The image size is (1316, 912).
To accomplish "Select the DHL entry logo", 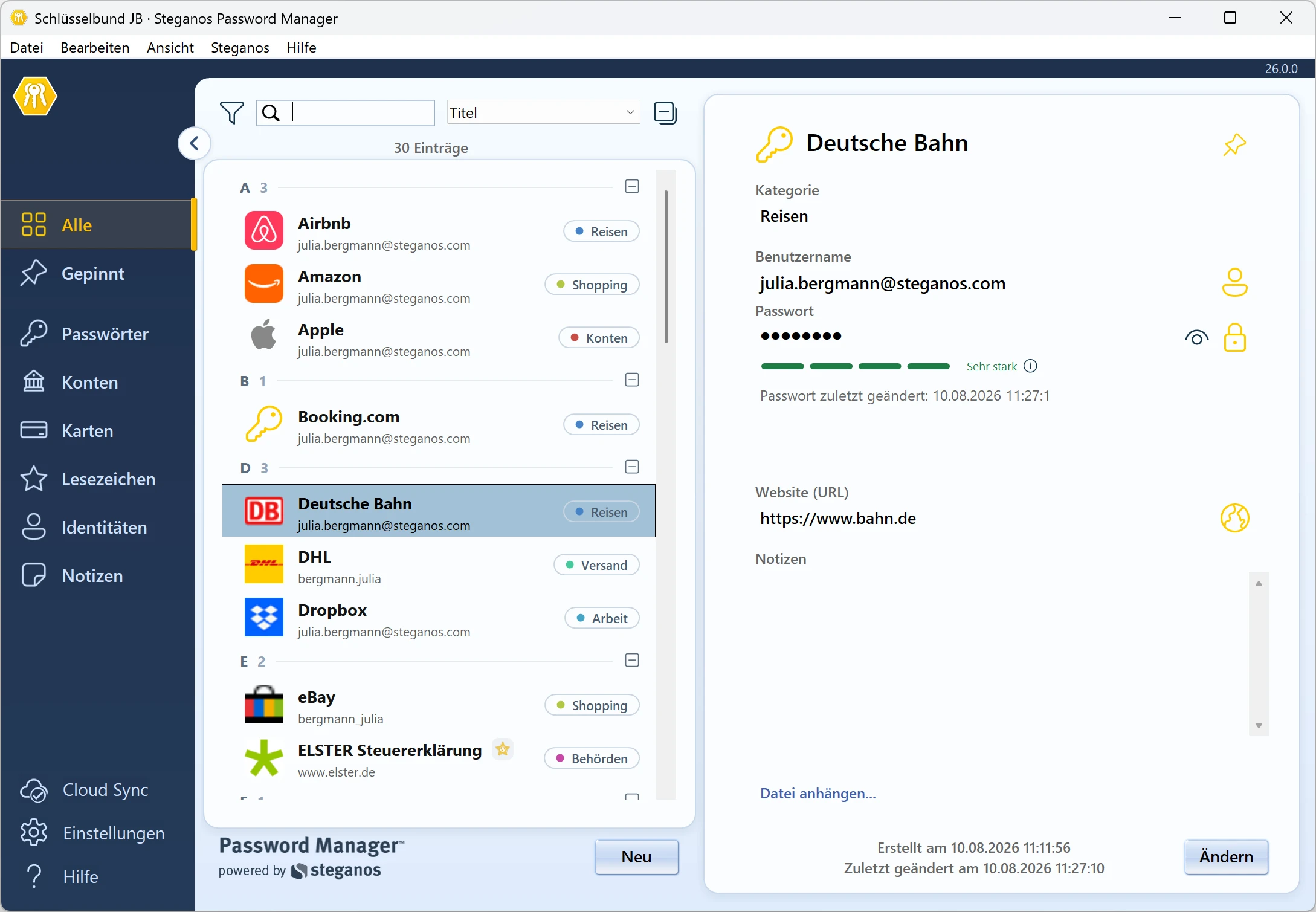I will point(264,564).
